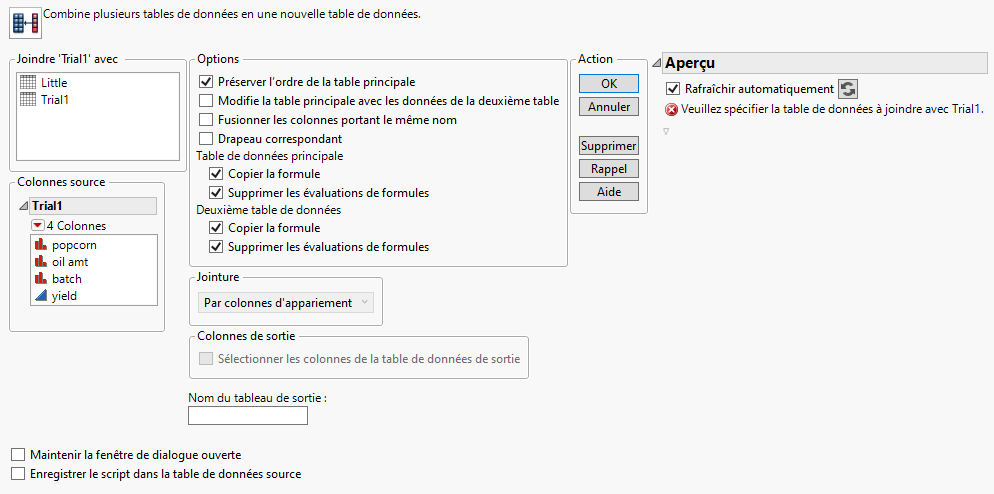Open the red triangle 4 Colonnes menu
Screen dimensions: 994x494
[38, 226]
